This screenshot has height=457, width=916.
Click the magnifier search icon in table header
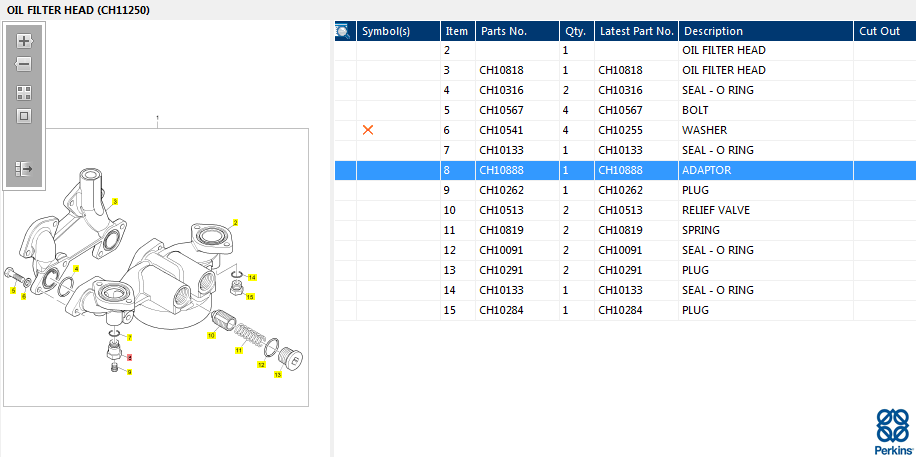(x=342, y=32)
